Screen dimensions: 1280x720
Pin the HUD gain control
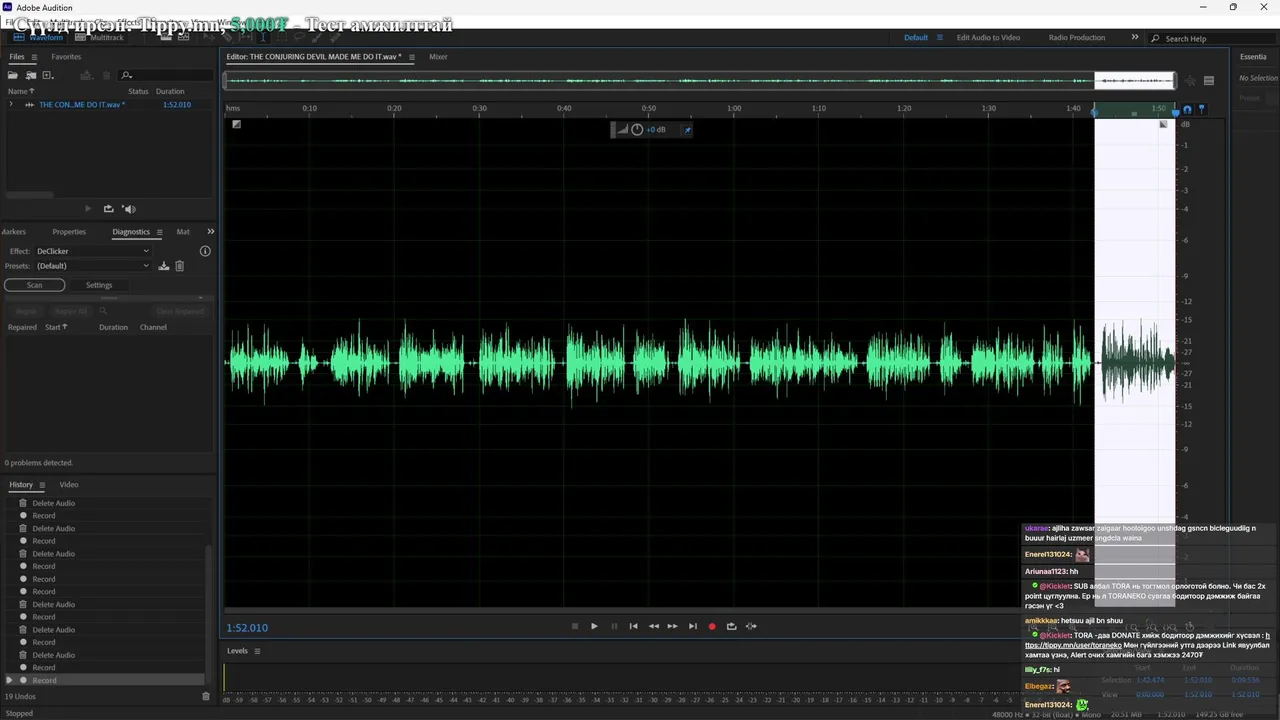687,129
